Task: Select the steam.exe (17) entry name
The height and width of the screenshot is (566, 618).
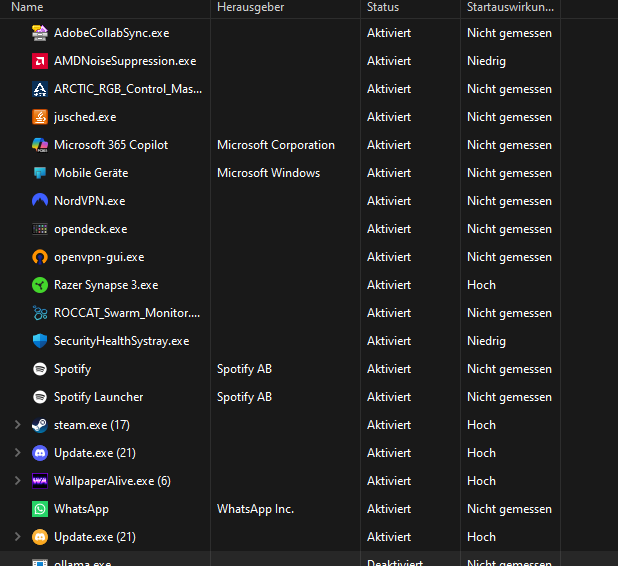Action: tap(92, 425)
